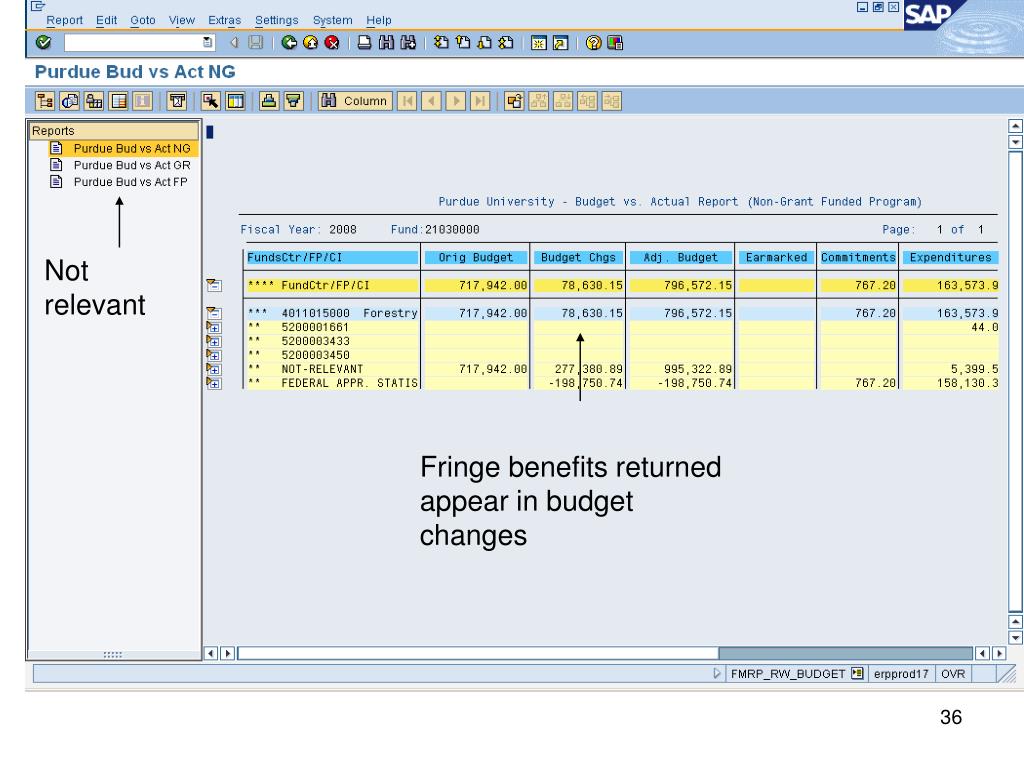Click the green Back arrow icon
The height and width of the screenshot is (768, 1024).
tap(289, 42)
